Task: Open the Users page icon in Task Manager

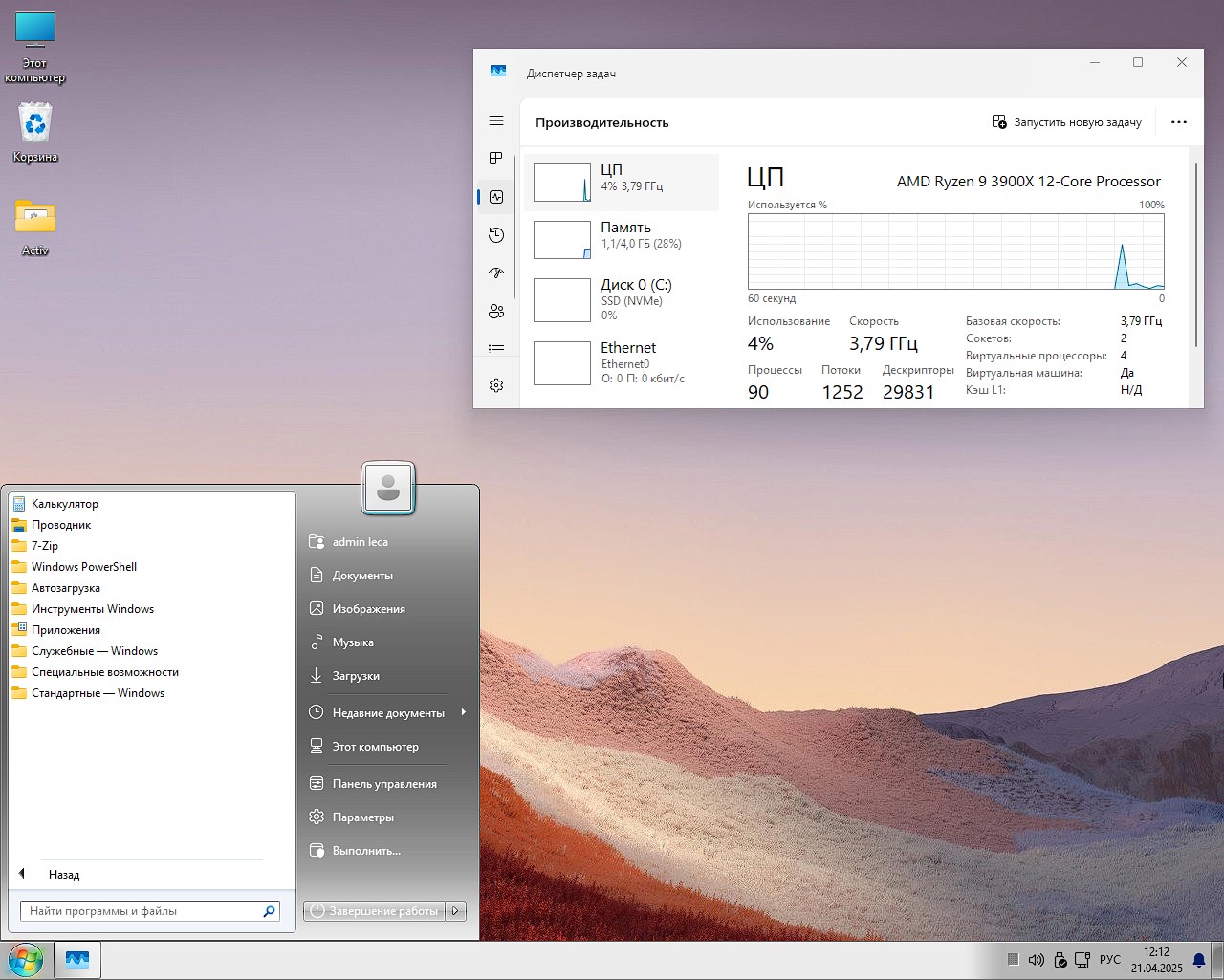Action: (496, 311)
